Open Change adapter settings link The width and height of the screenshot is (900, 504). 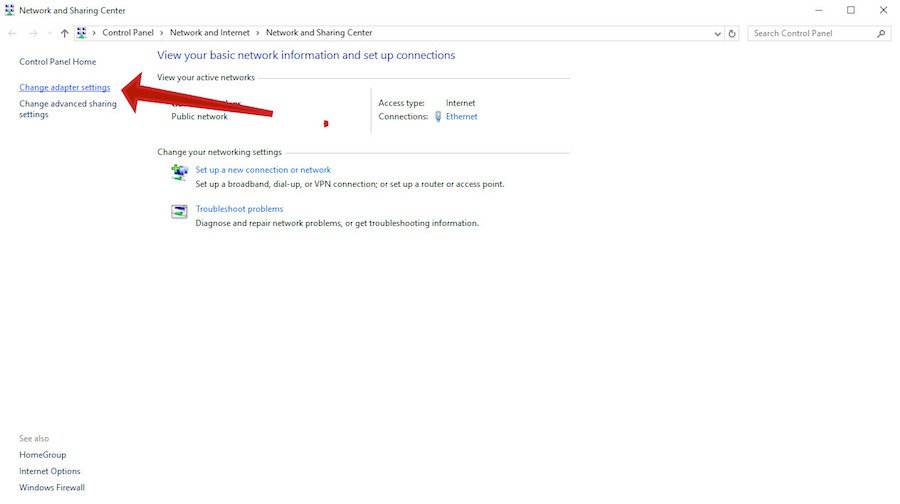65,87
